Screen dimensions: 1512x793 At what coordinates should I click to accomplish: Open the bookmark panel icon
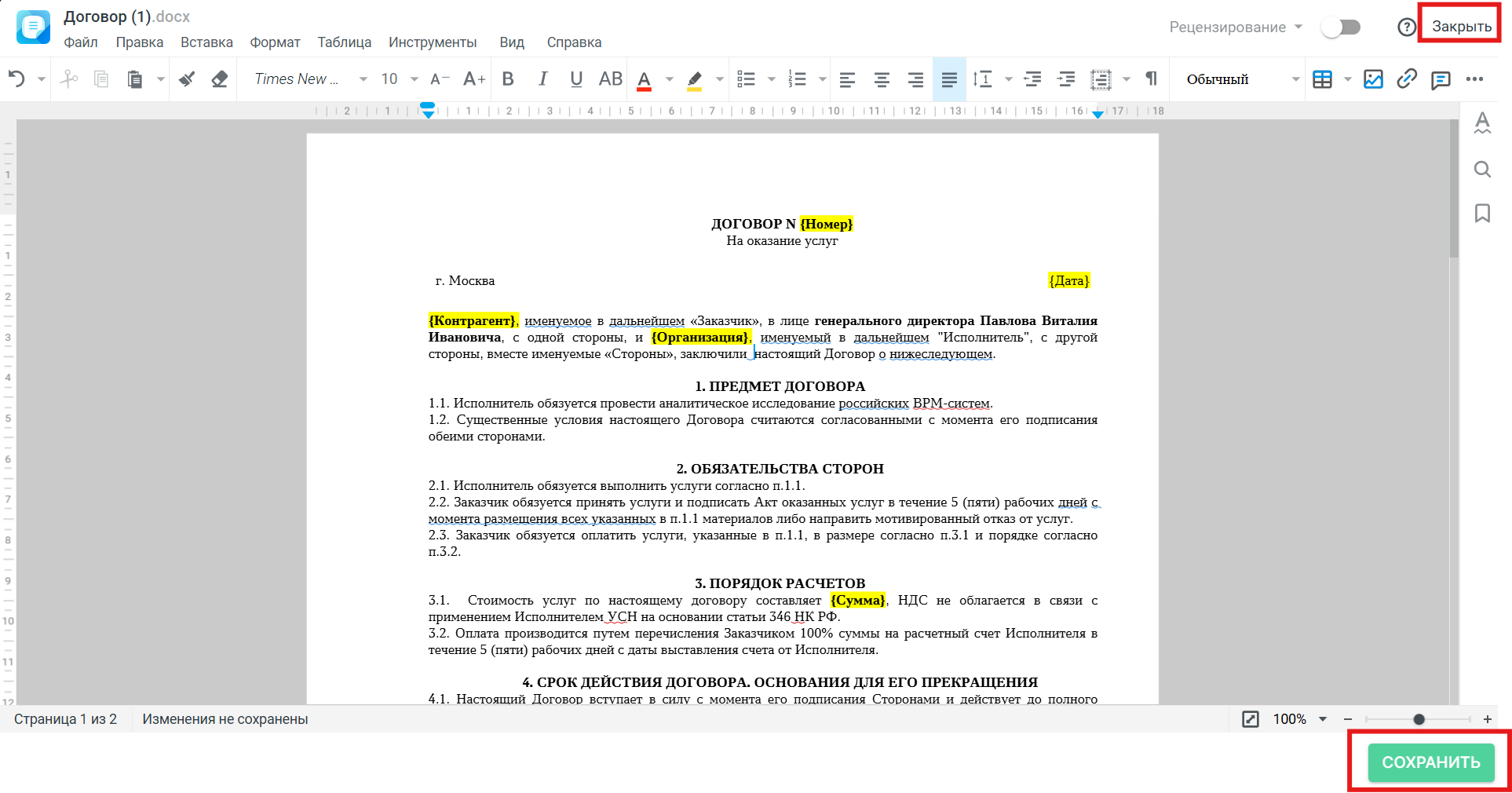pos(1482,213)
